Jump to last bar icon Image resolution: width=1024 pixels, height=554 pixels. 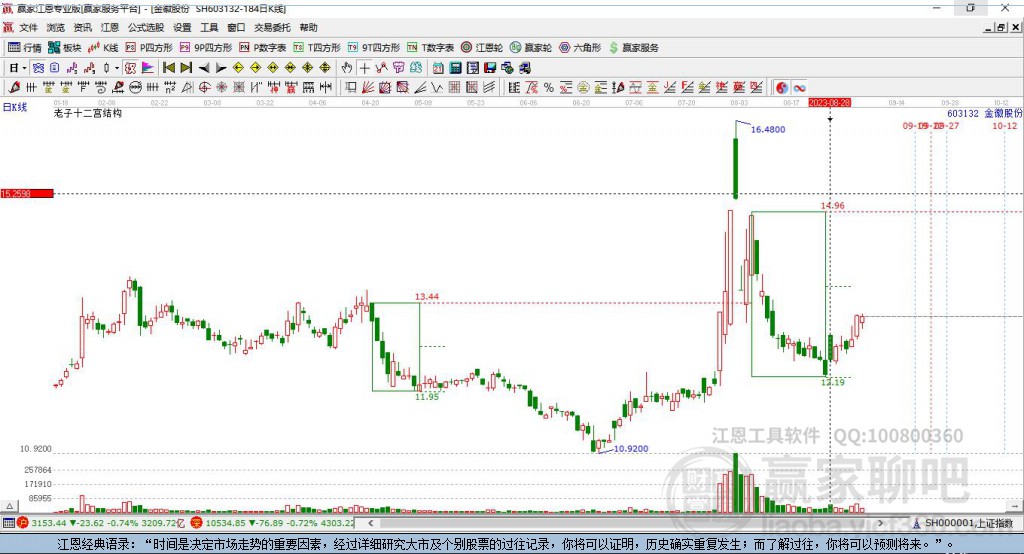tap(186, 68)
